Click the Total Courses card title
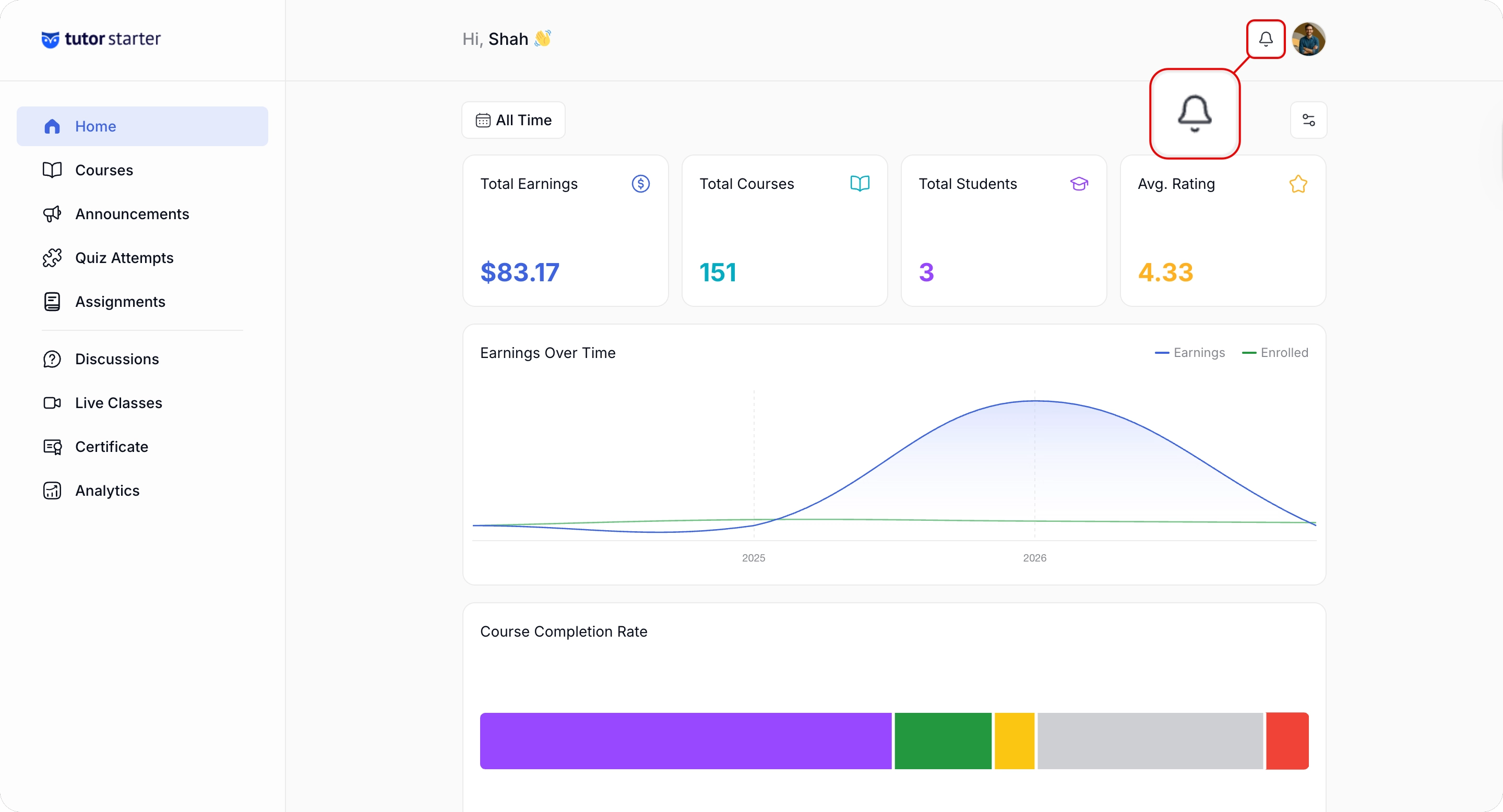 coord(746,184)
